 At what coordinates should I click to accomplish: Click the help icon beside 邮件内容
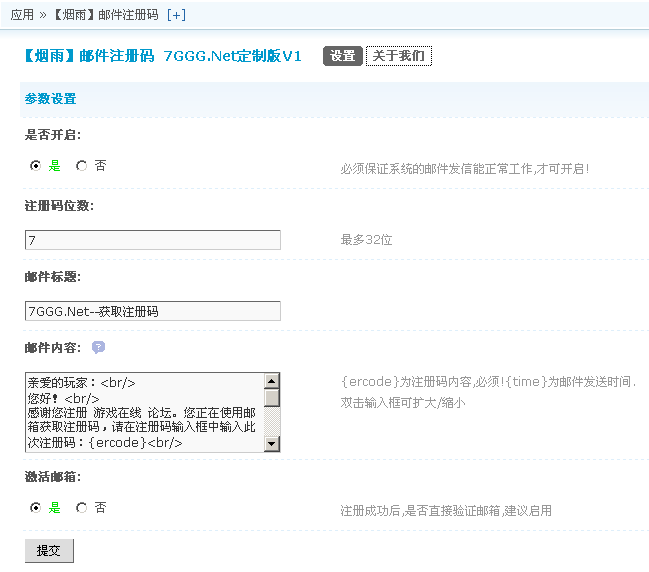tap(98, 347)
